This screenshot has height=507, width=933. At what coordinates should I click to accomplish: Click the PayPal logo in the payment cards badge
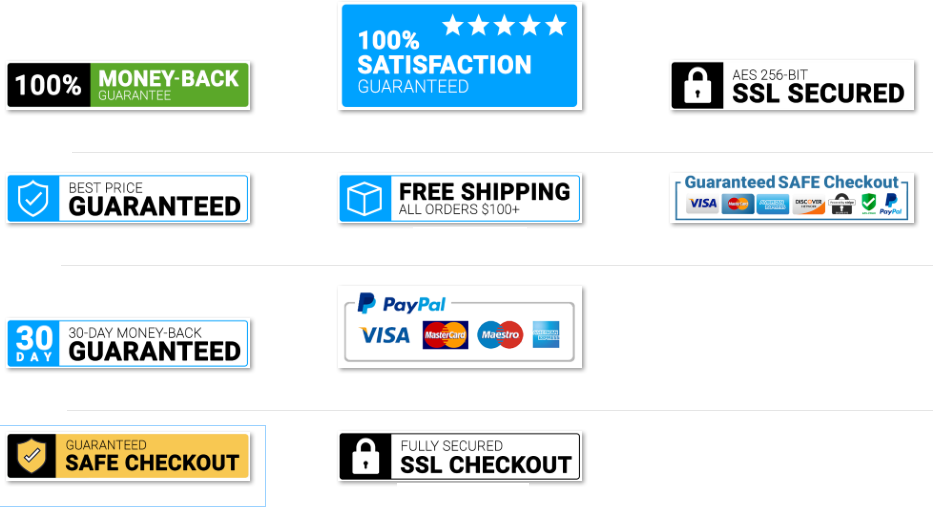point(401,303)
